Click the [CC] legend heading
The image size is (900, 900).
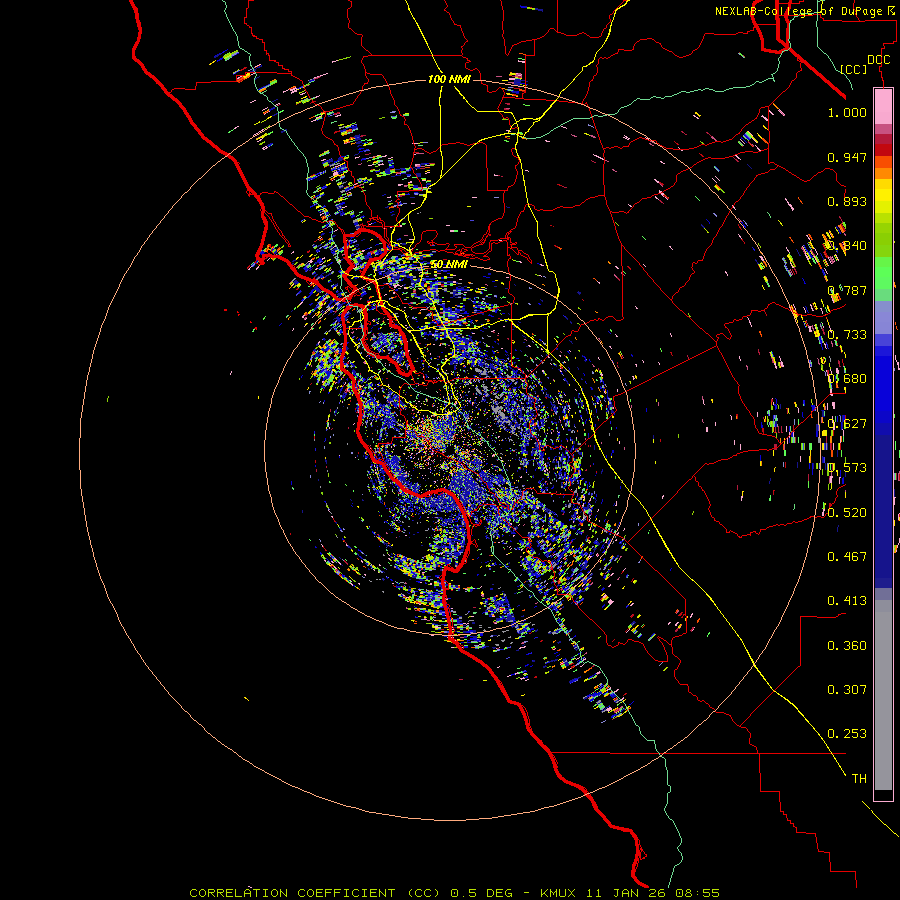853,69
